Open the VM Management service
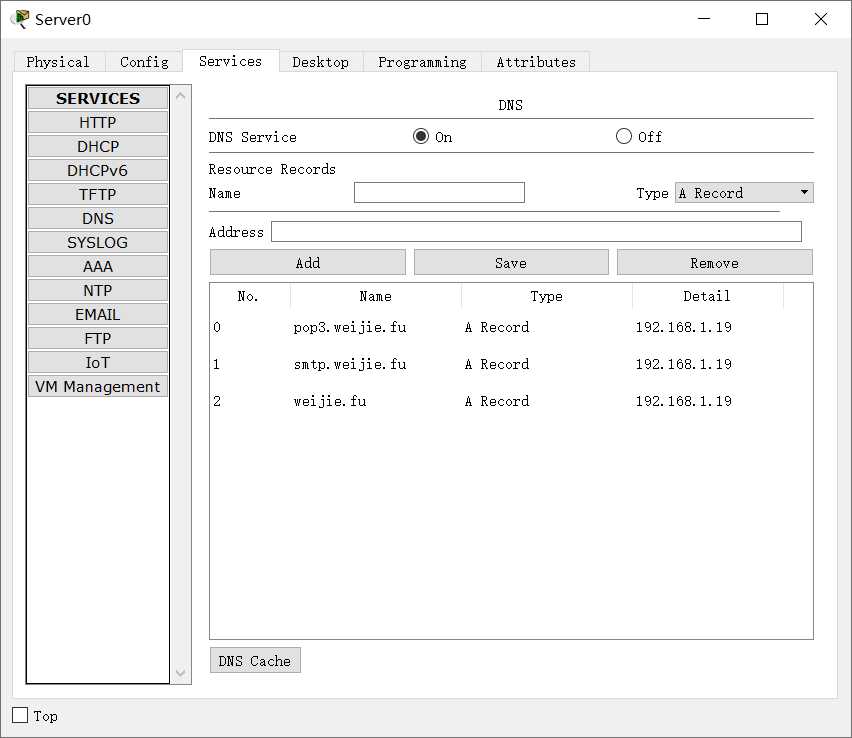 [x=98, y=386]
